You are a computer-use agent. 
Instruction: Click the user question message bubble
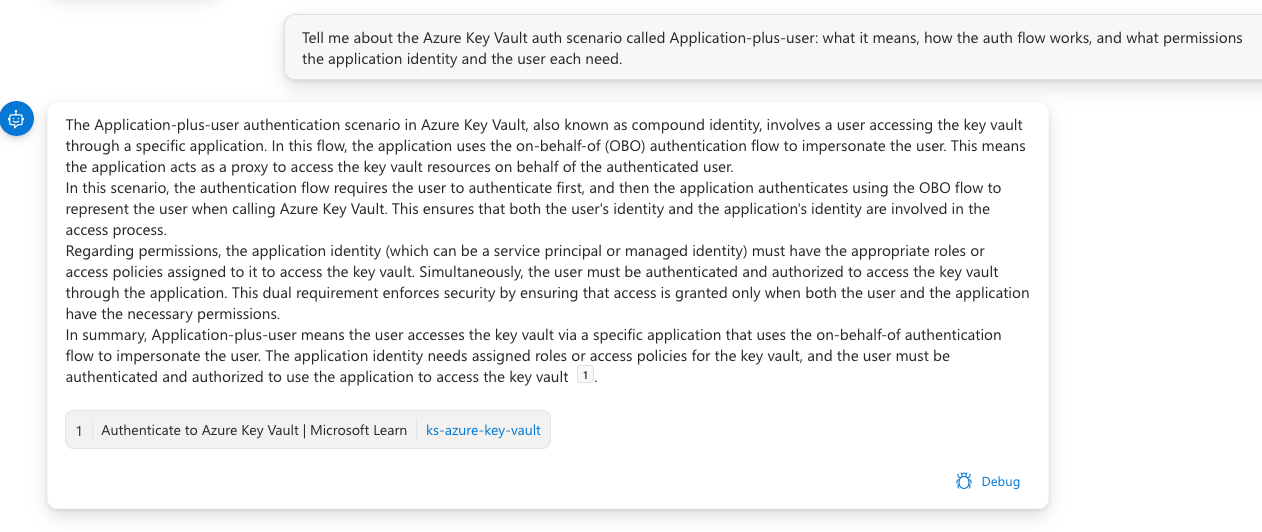click(x=772, y=48)
